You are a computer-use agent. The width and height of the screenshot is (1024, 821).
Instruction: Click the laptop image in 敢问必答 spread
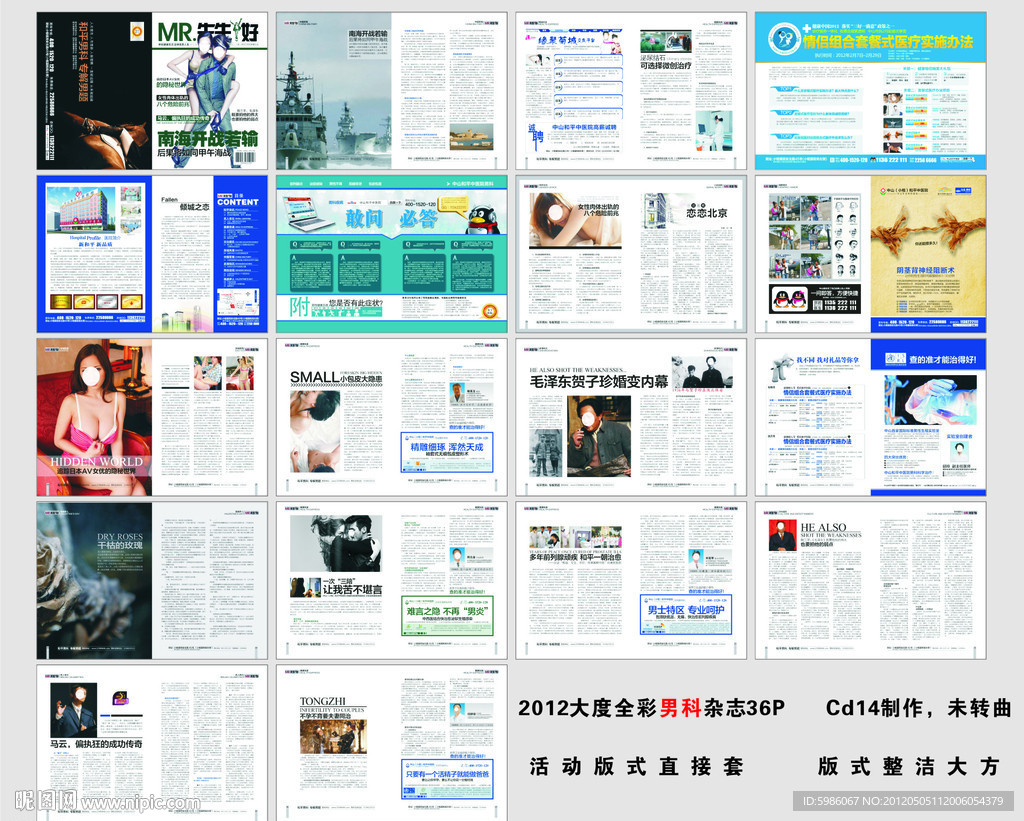pyautogui.click(x=311, y=213)
